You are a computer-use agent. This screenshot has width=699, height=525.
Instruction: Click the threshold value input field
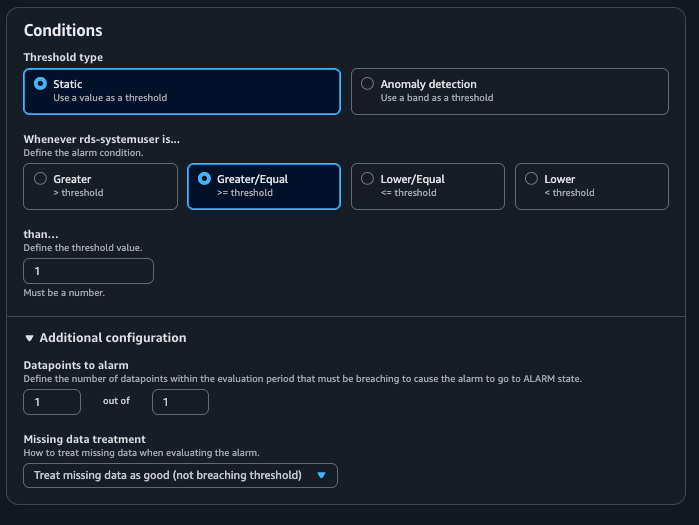[88, 271]
